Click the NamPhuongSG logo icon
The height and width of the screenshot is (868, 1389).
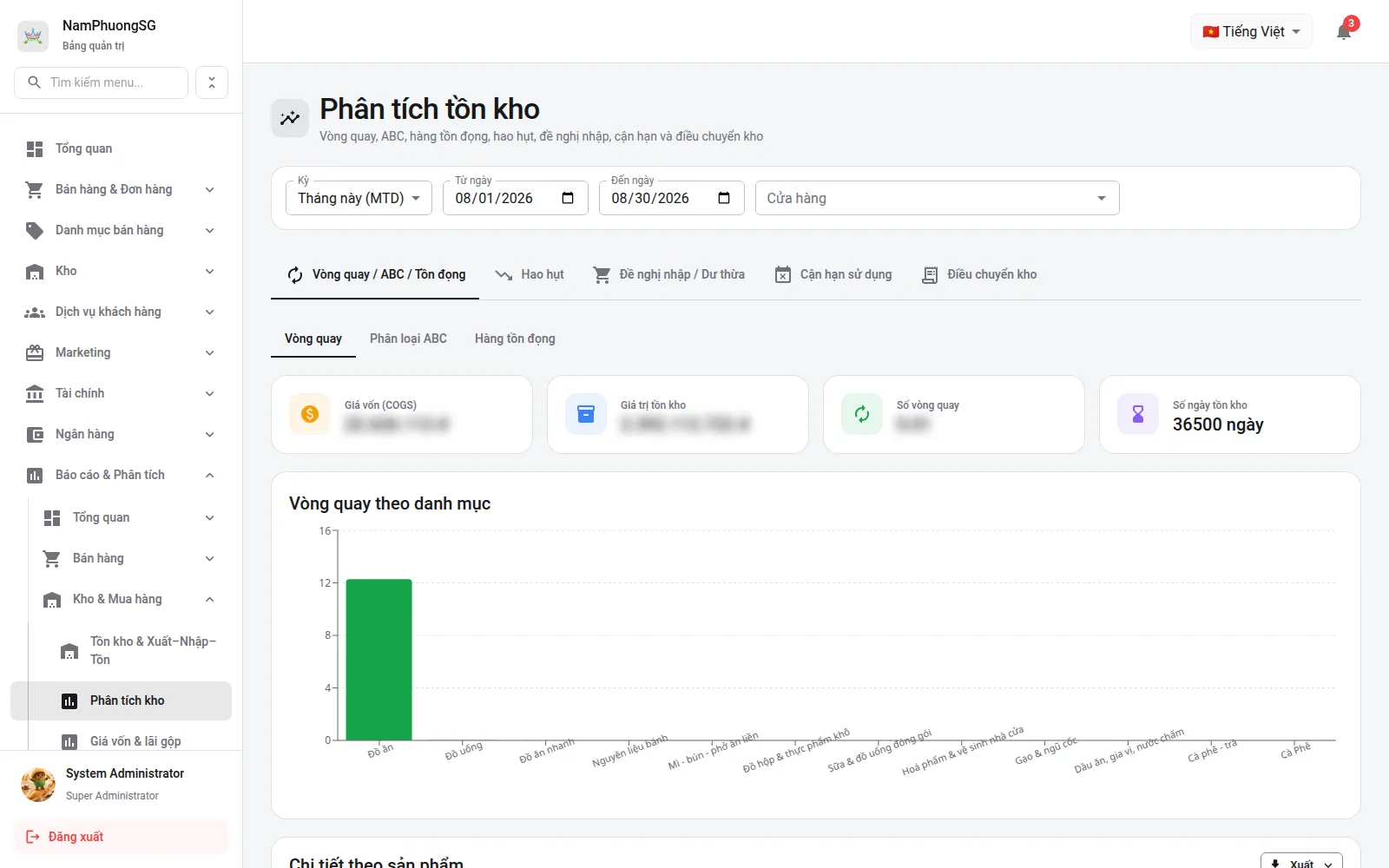33,36
